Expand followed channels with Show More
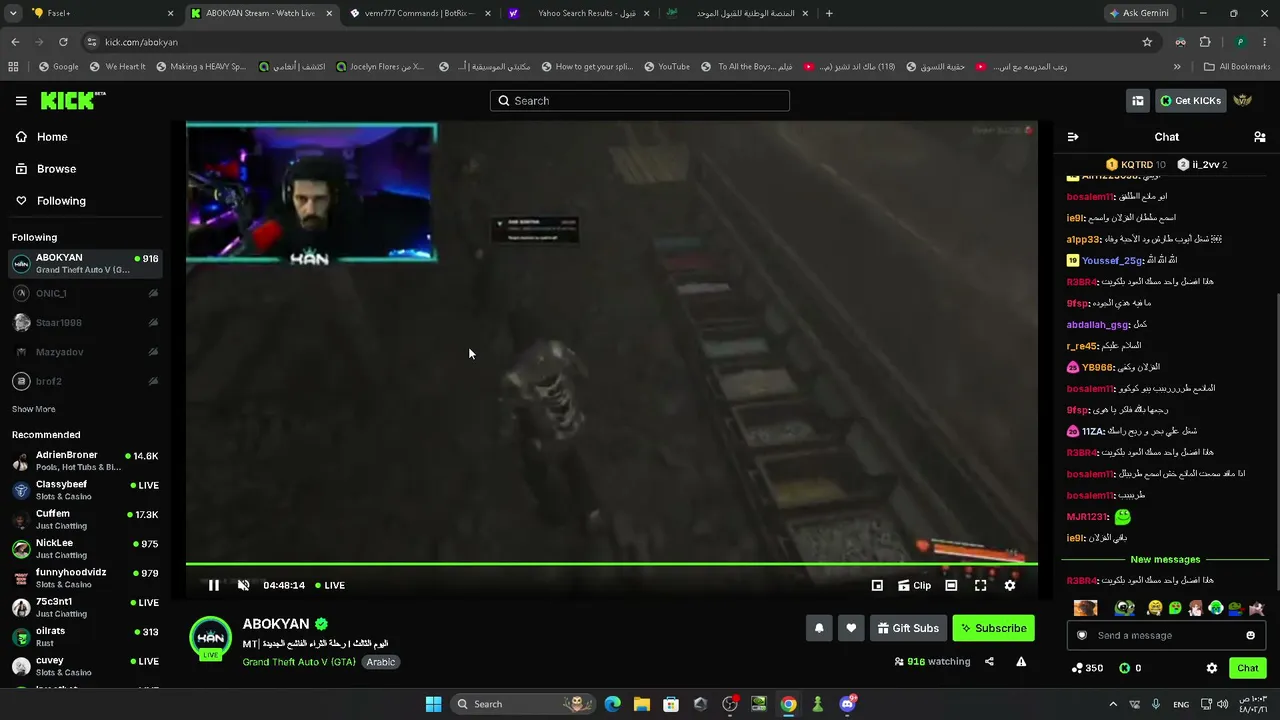Screen dimensions: 1280x720 34,409
